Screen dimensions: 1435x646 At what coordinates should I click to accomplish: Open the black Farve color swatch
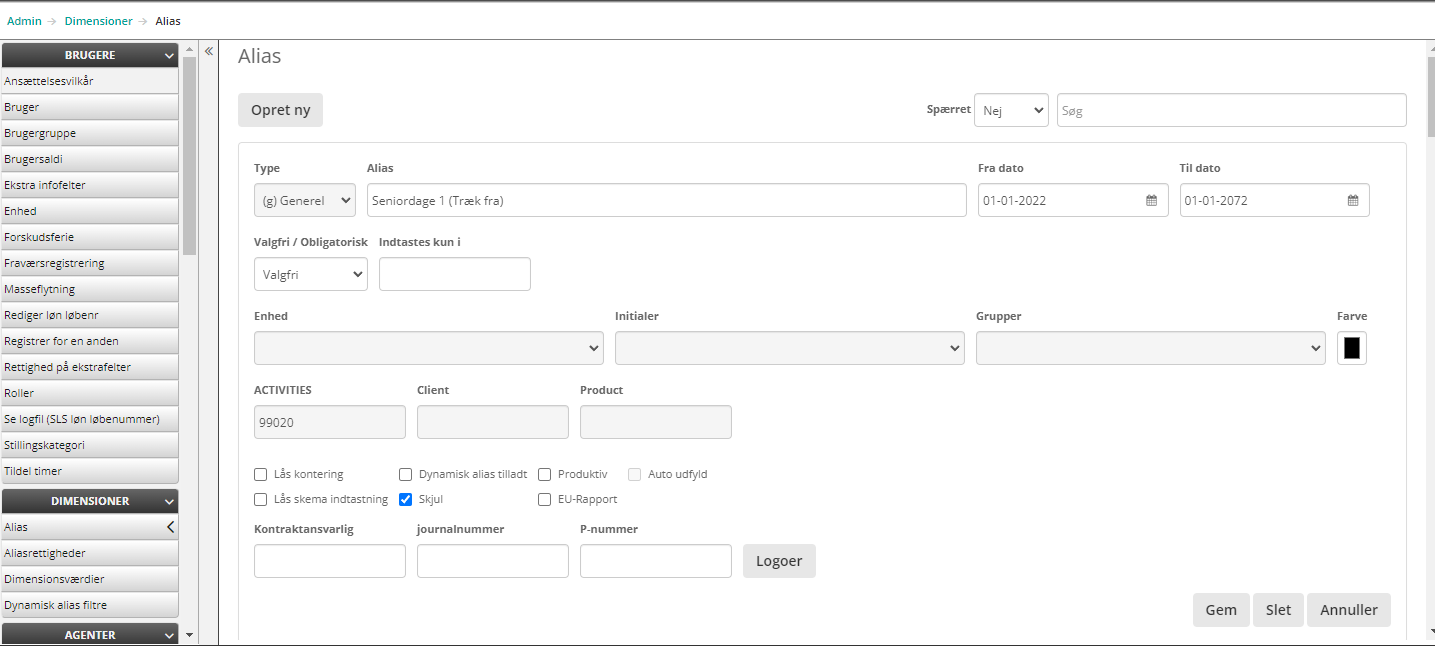pos(1351,348)
